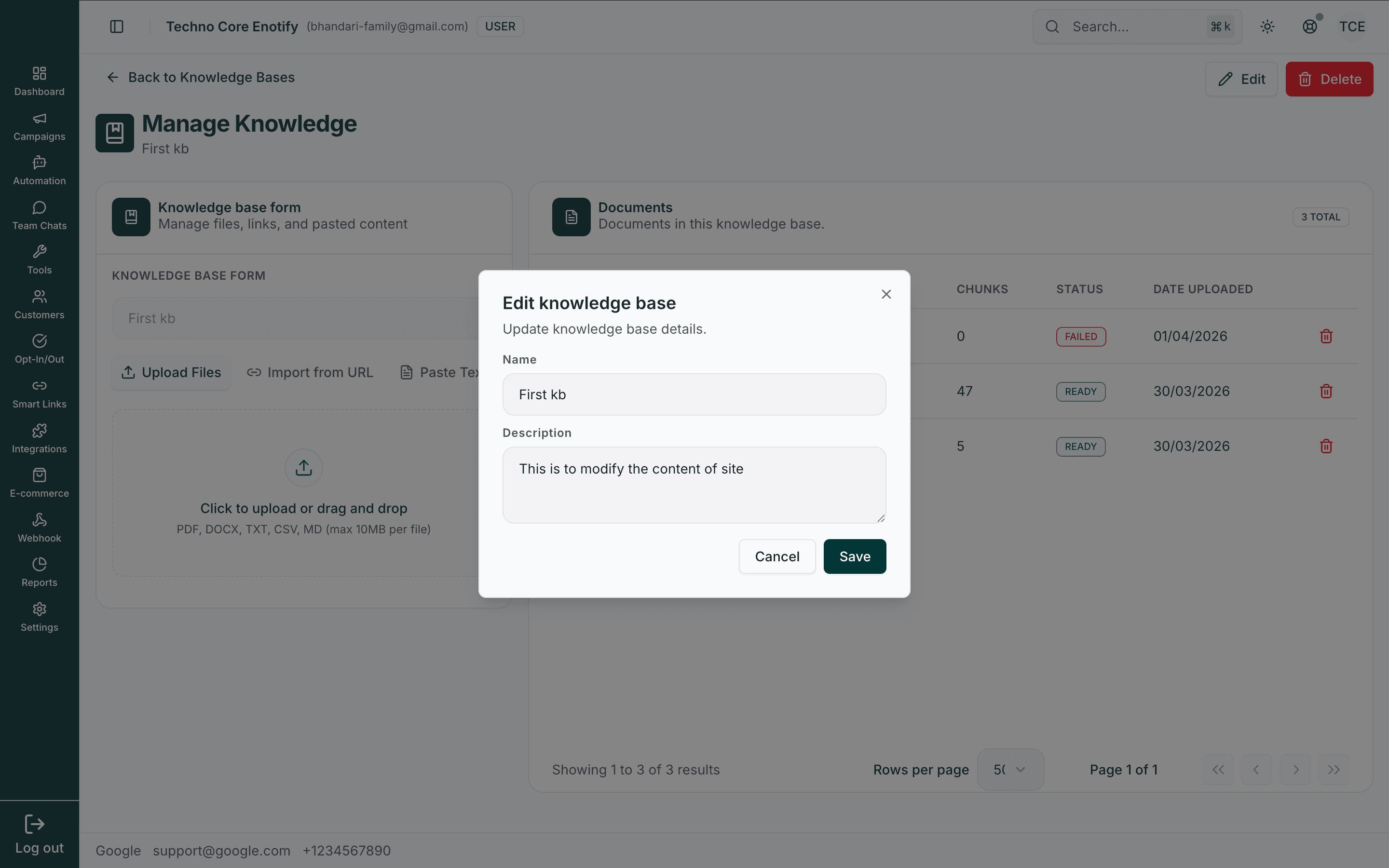
Task: Click 'Click to upload or drag and drop'
Action: 304,508
